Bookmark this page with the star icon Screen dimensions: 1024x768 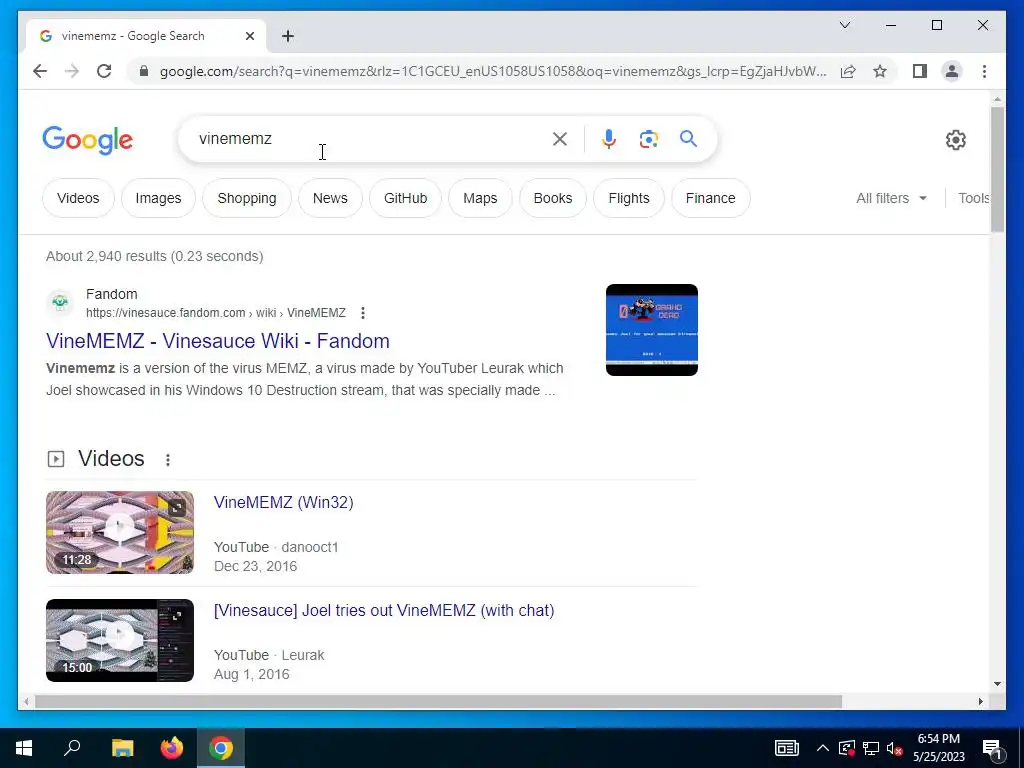(x=880, y=71)
